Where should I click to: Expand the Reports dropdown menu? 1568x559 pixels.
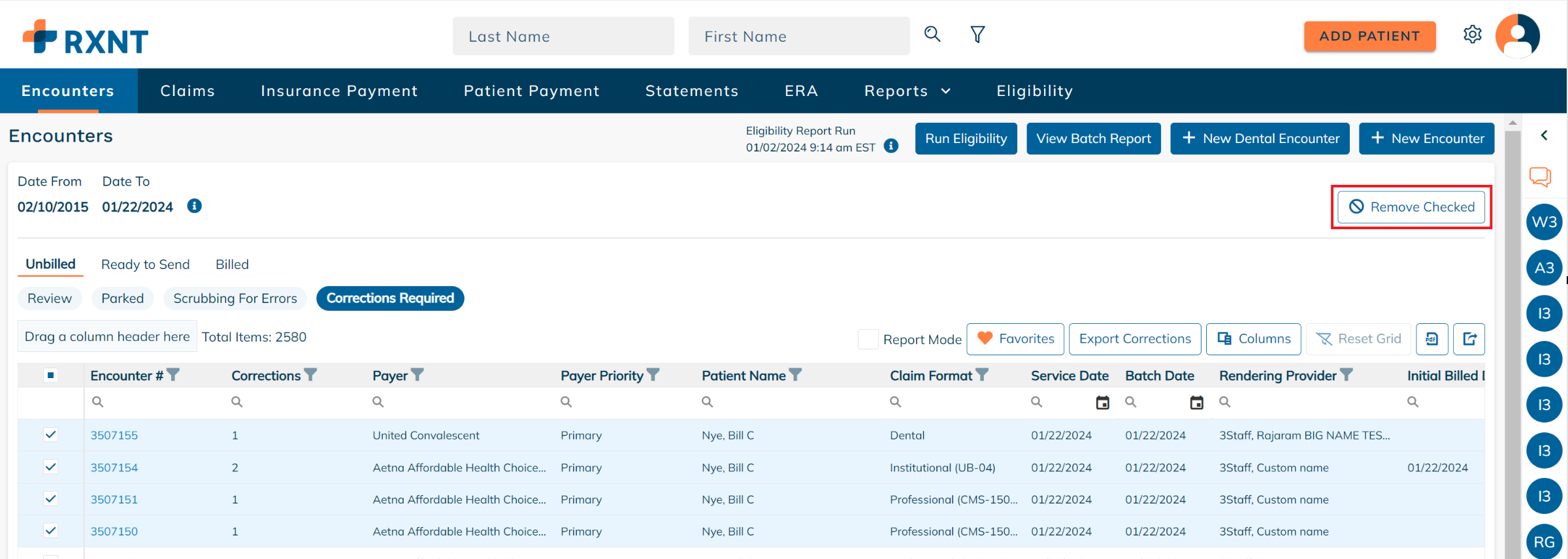point(907,91)
